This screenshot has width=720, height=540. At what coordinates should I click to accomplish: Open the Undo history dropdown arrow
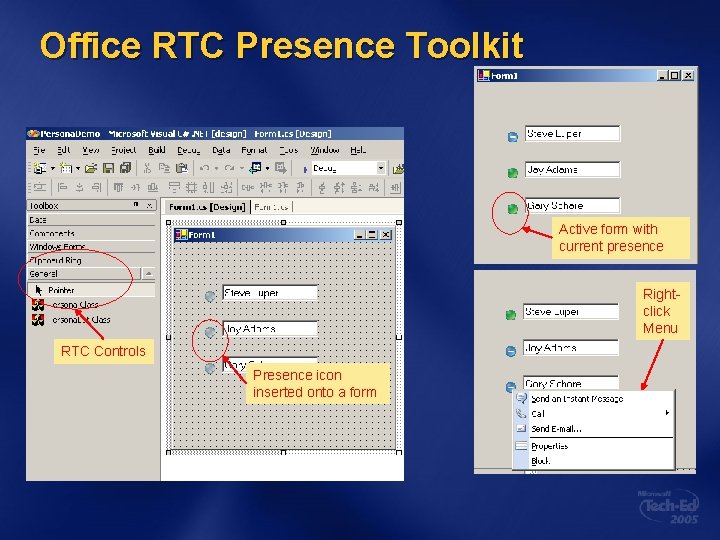pos(216,169)
